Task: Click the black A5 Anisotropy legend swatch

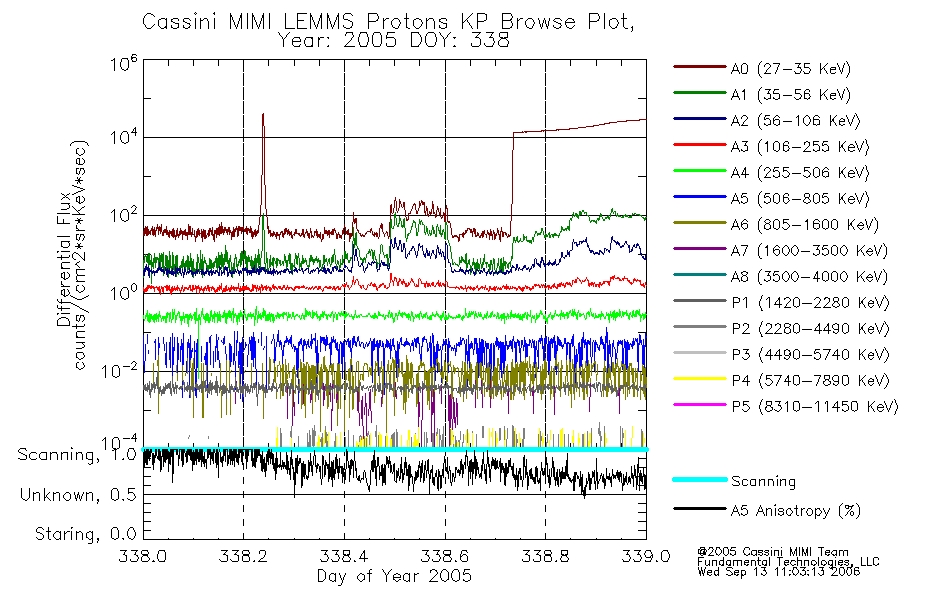Action: pos(700,508)
